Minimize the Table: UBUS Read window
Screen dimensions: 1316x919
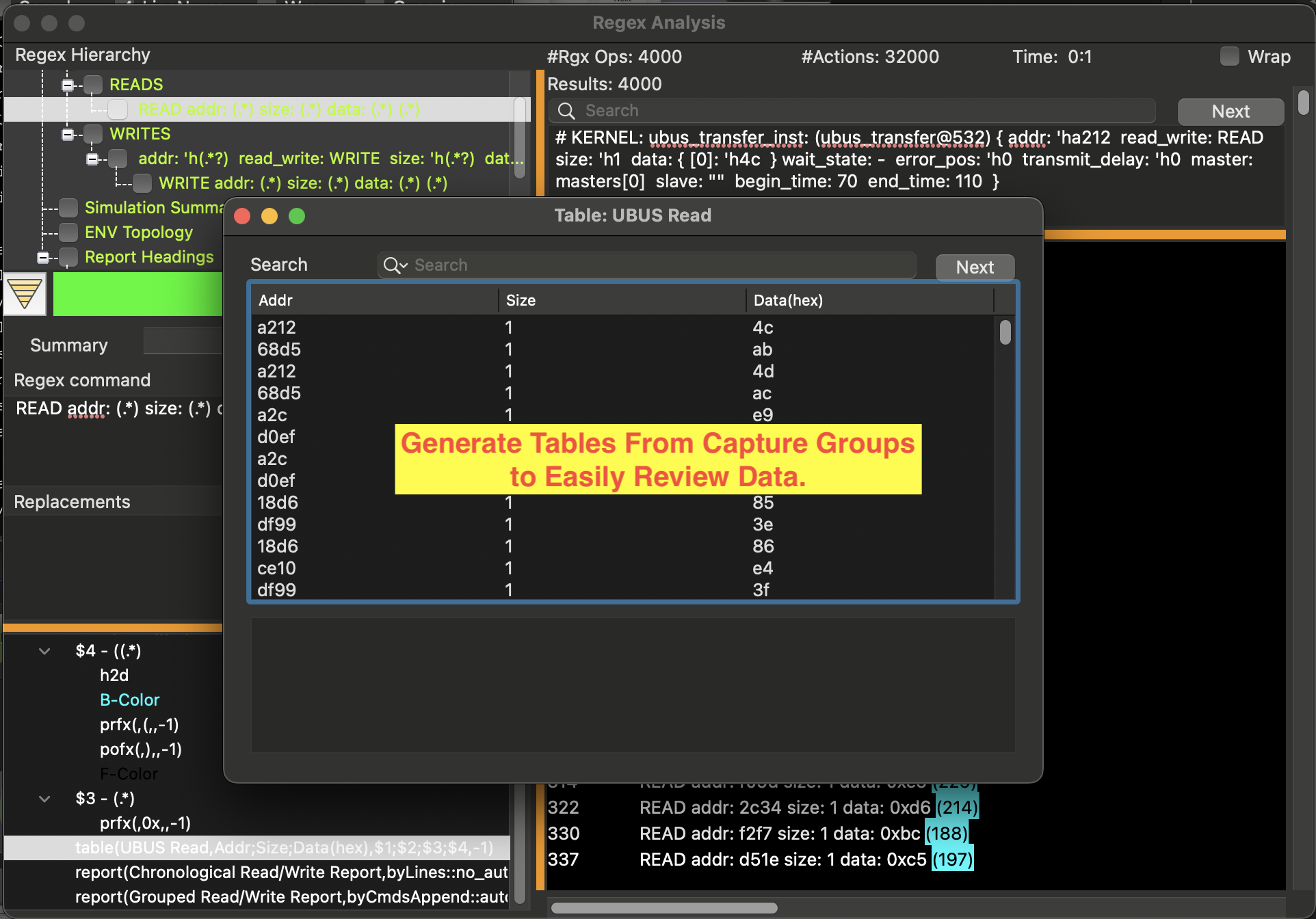tap(269, 216)
